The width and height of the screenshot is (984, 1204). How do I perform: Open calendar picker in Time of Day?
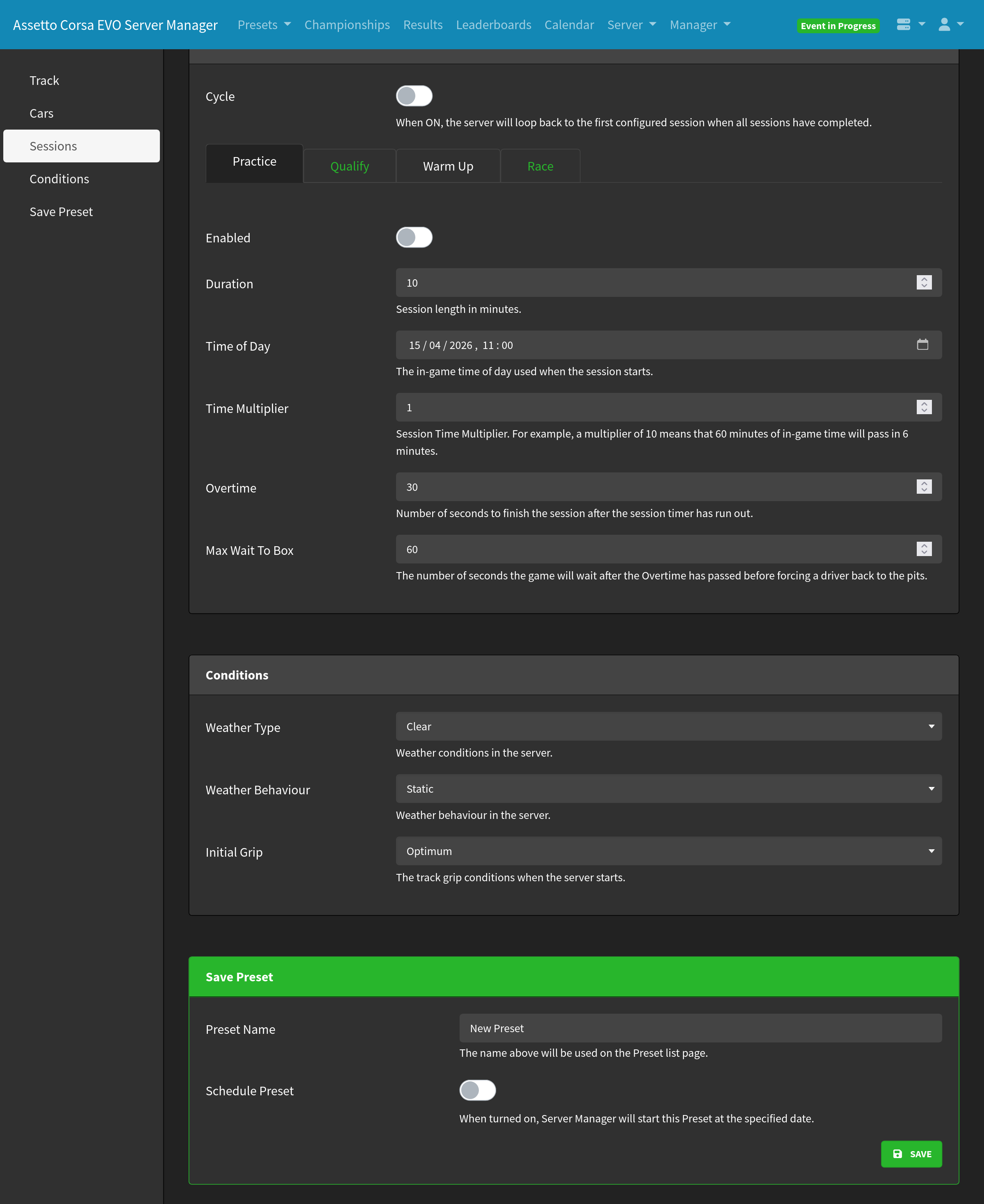click(x=922, y=344)
